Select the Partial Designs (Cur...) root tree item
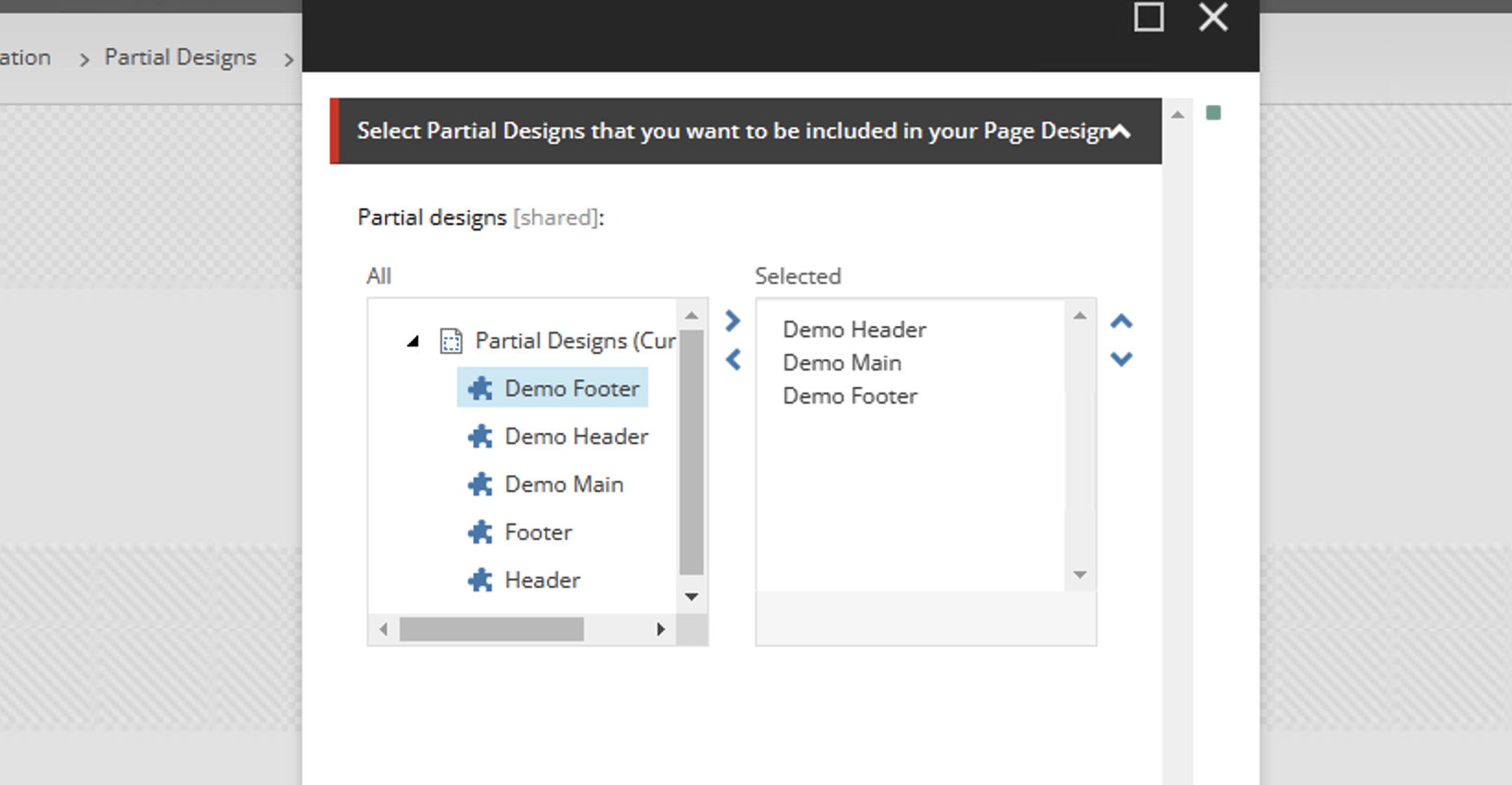 pyautogui.click(x=576, y=341)
